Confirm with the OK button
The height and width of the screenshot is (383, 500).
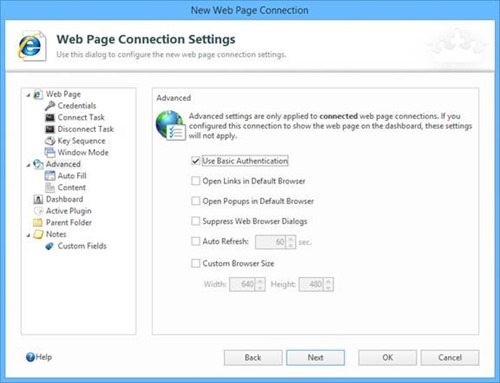(x=387, y=358)
